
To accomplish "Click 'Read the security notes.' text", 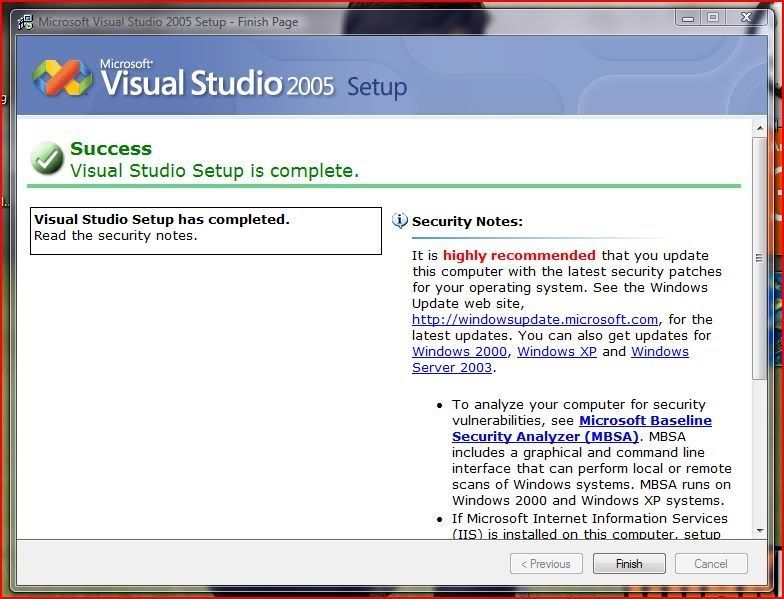I will point(116,236).
